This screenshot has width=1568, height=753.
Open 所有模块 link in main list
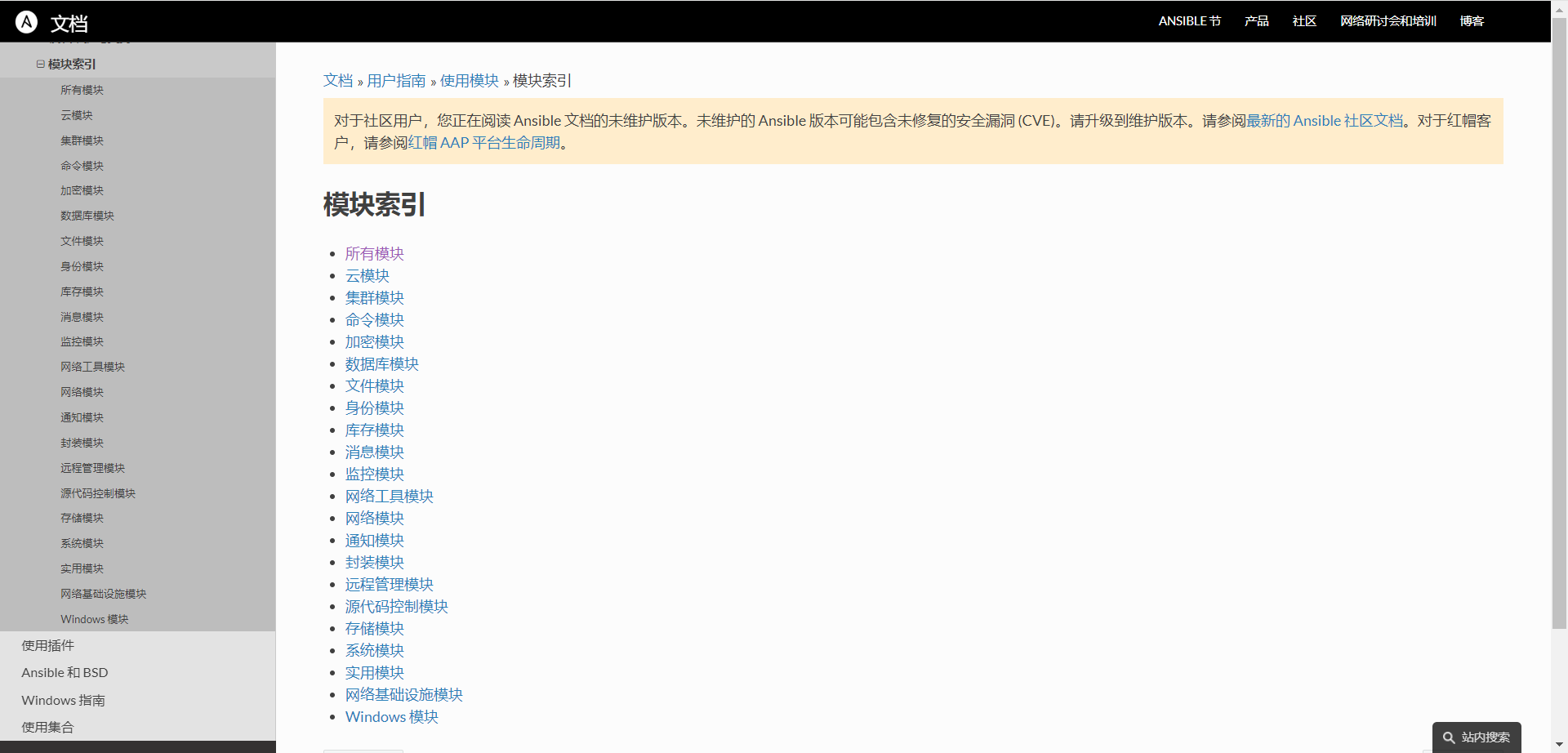[375, 254]
